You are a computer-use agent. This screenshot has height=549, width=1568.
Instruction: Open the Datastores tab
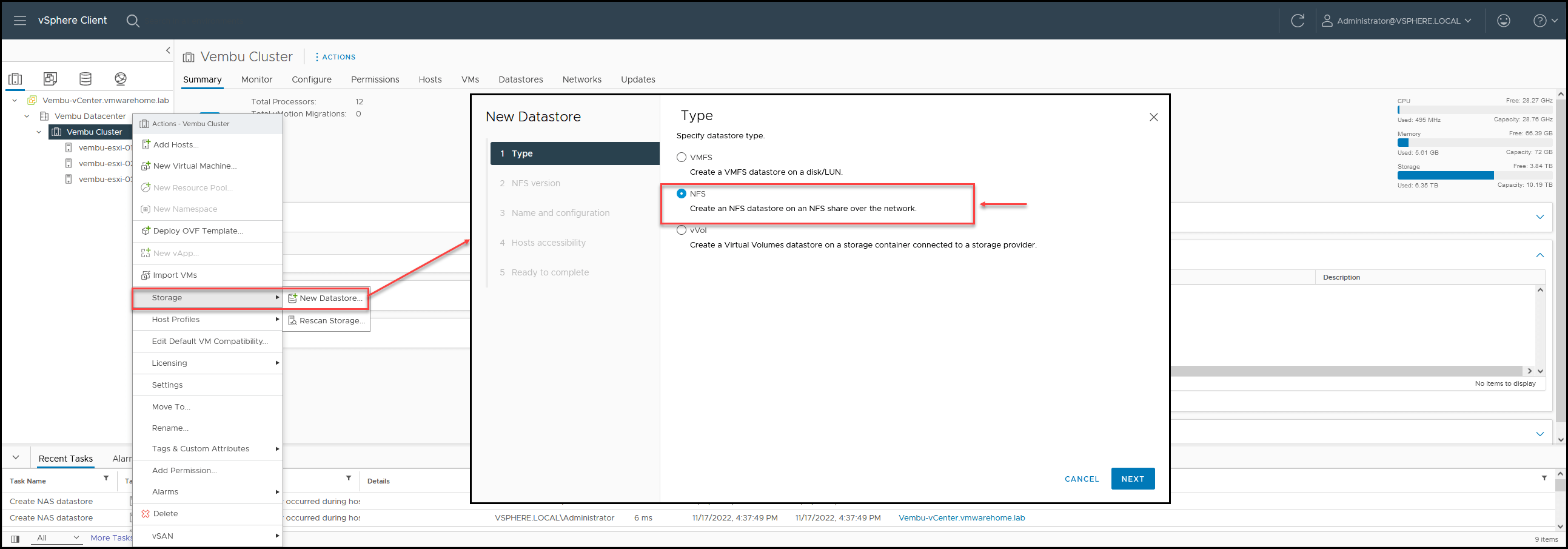[x=520, y=79]
